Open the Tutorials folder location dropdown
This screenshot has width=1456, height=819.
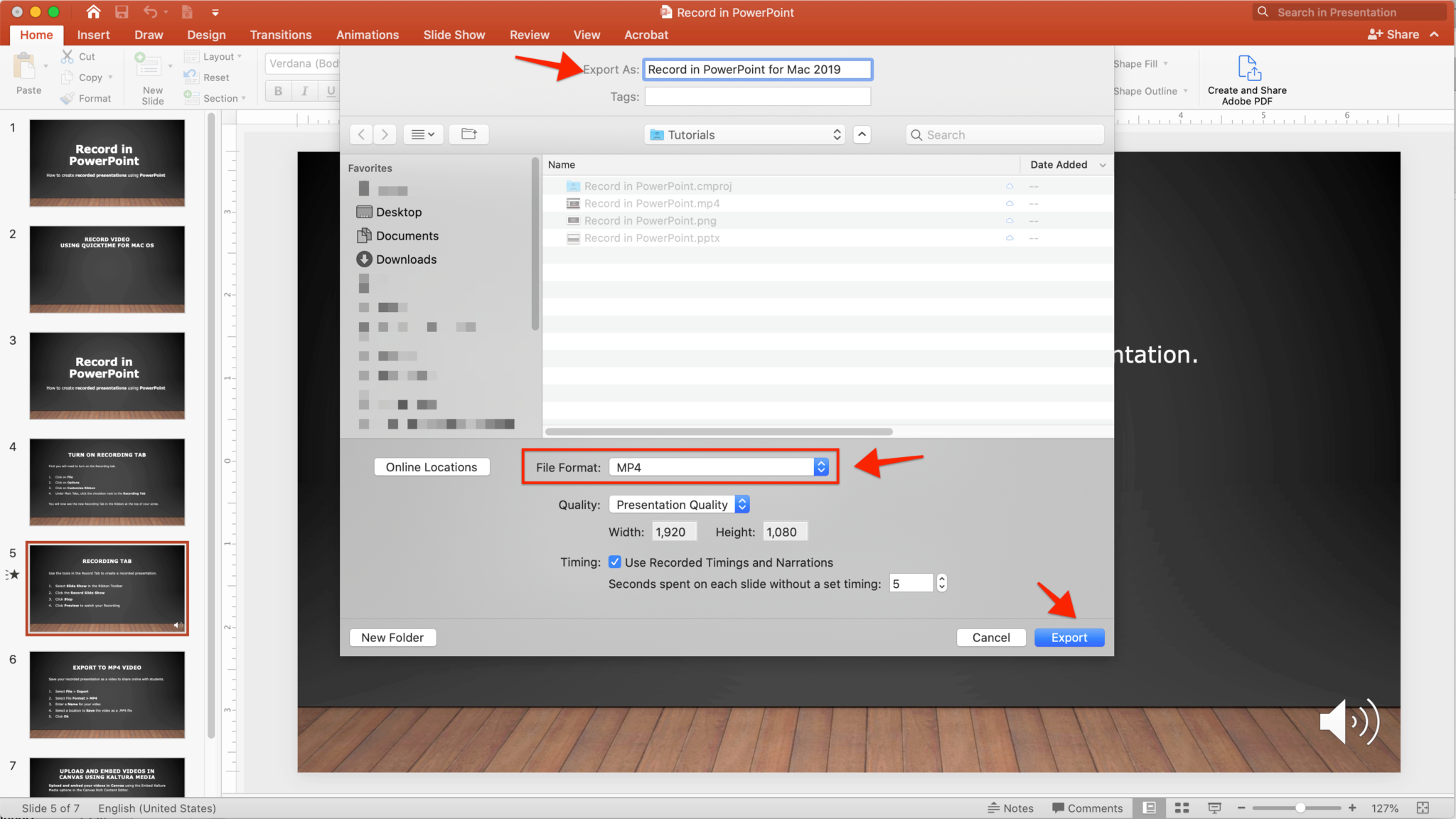click(x=744, y=134)
